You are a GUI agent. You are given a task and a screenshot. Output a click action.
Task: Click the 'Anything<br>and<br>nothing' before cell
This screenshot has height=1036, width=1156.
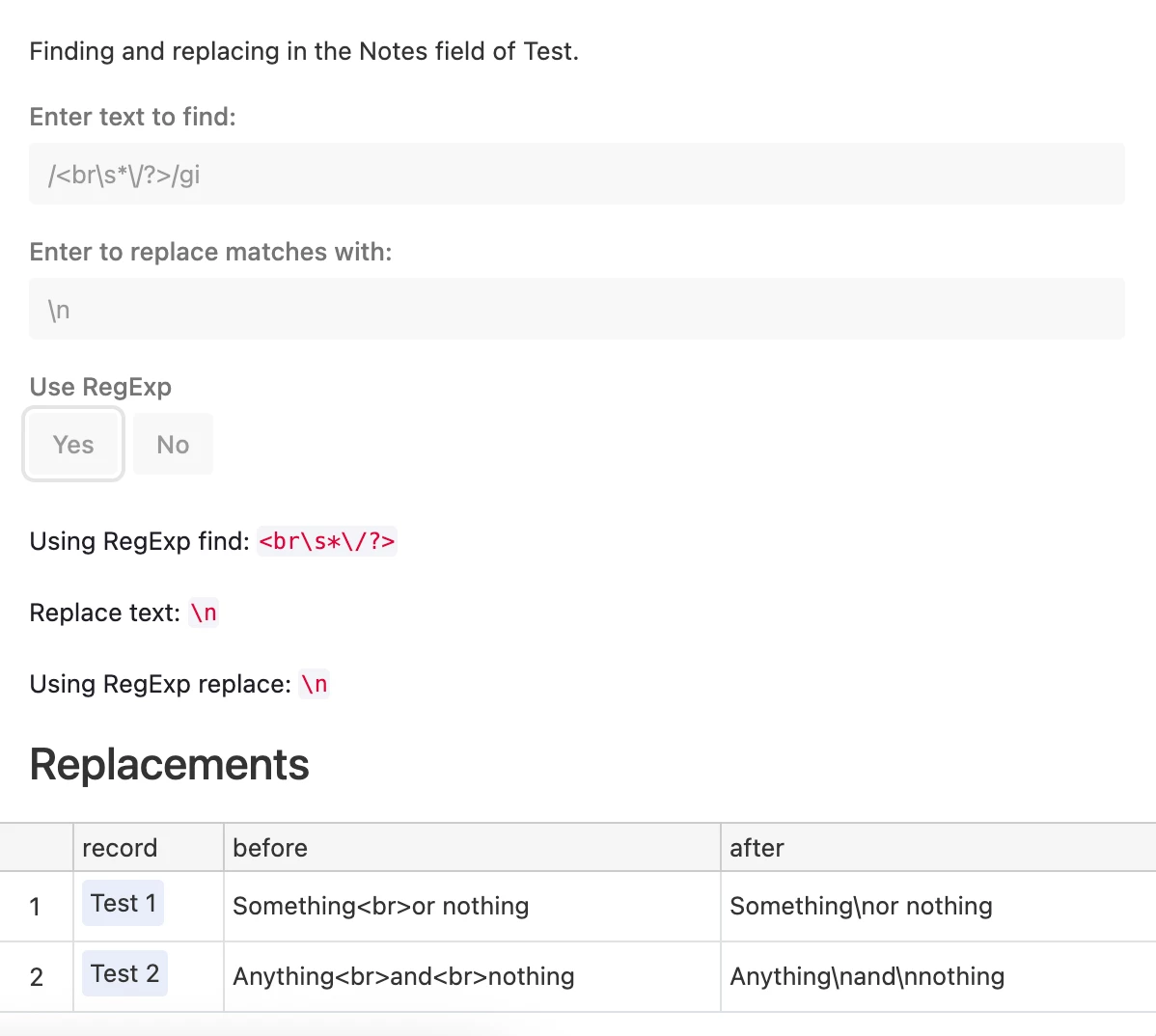403,976
